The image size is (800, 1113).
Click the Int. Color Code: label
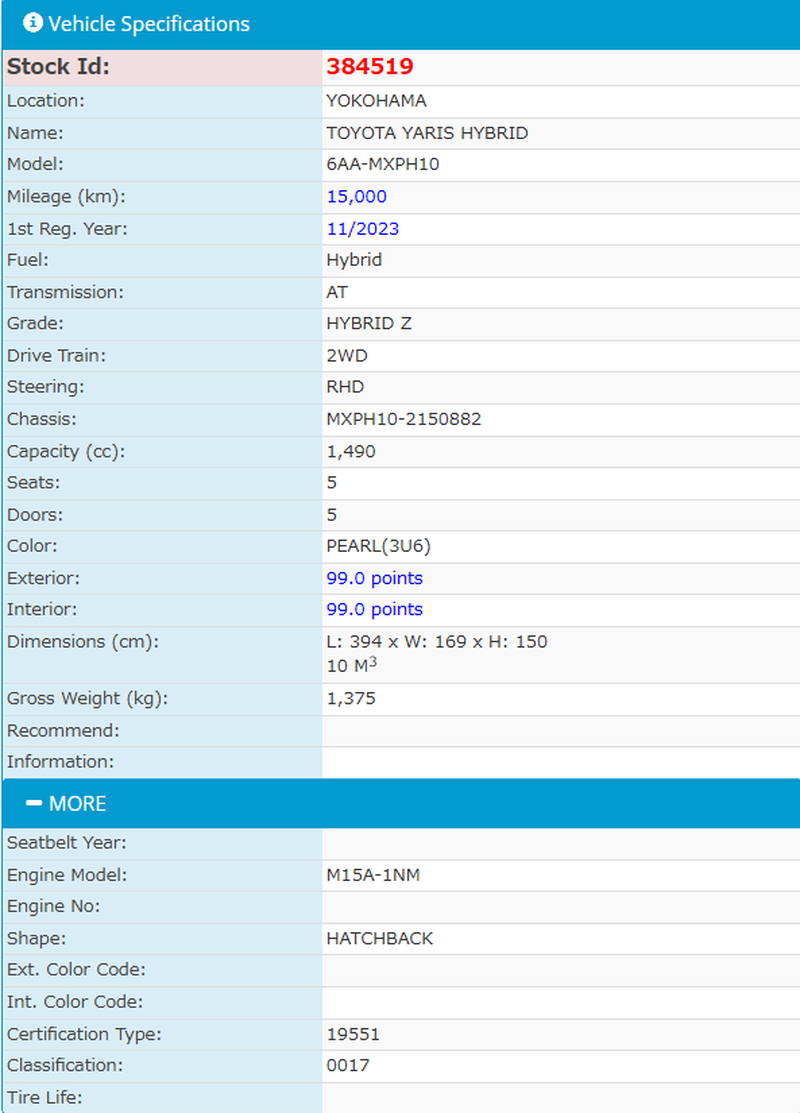(75, 1002)
